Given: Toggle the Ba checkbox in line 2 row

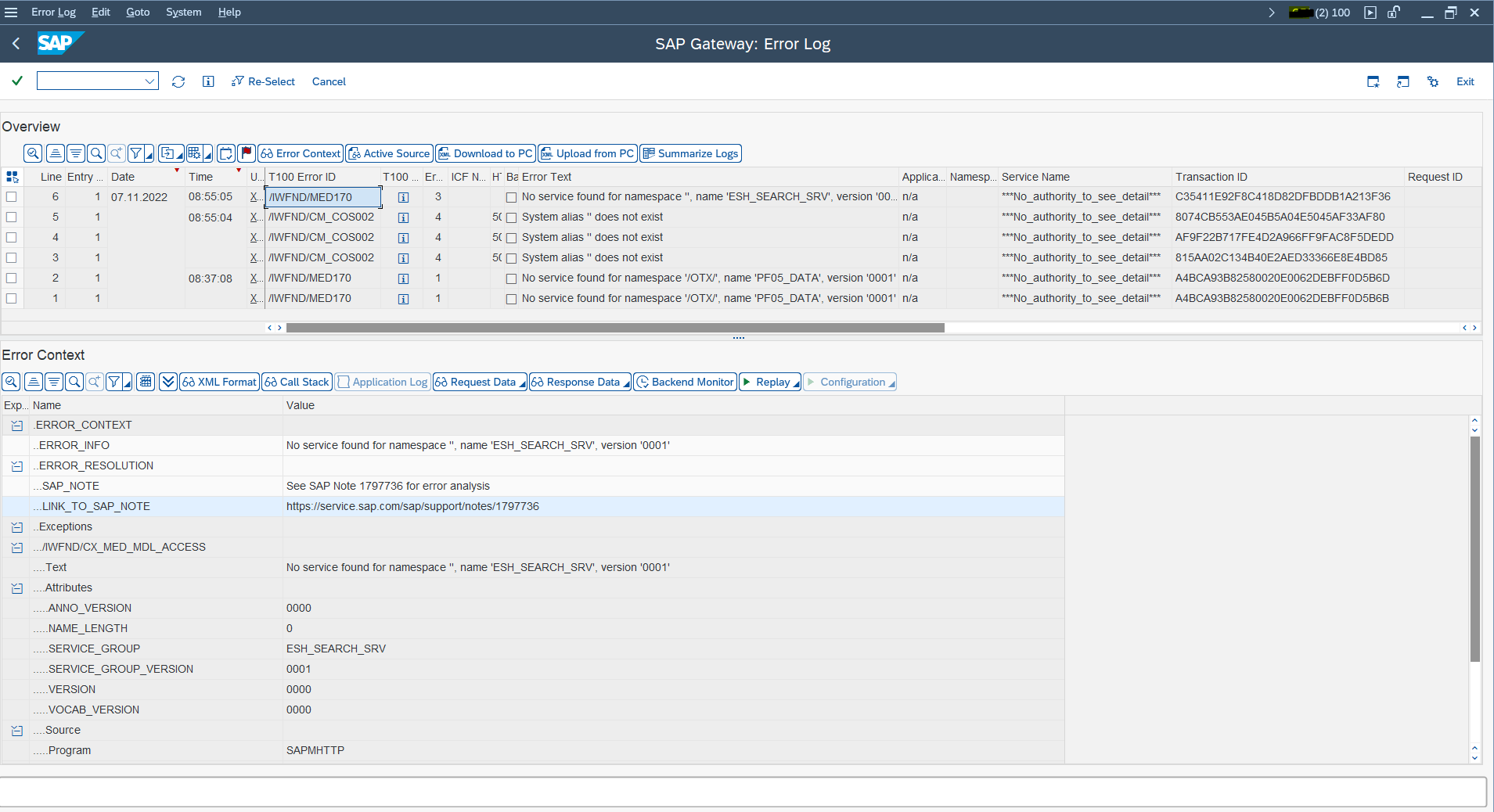Looking at the screenshot, I should 512,278.
